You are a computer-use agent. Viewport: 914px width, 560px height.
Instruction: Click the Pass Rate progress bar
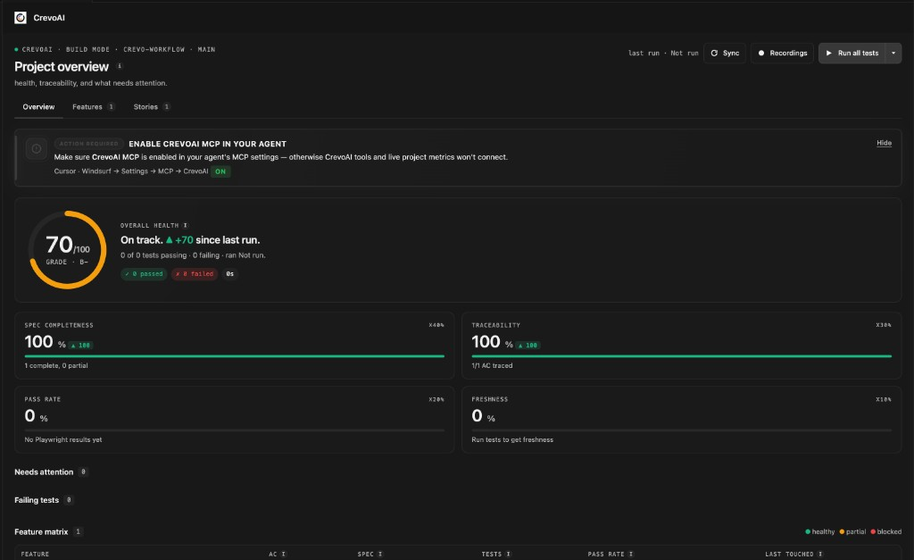pos(234,430)
